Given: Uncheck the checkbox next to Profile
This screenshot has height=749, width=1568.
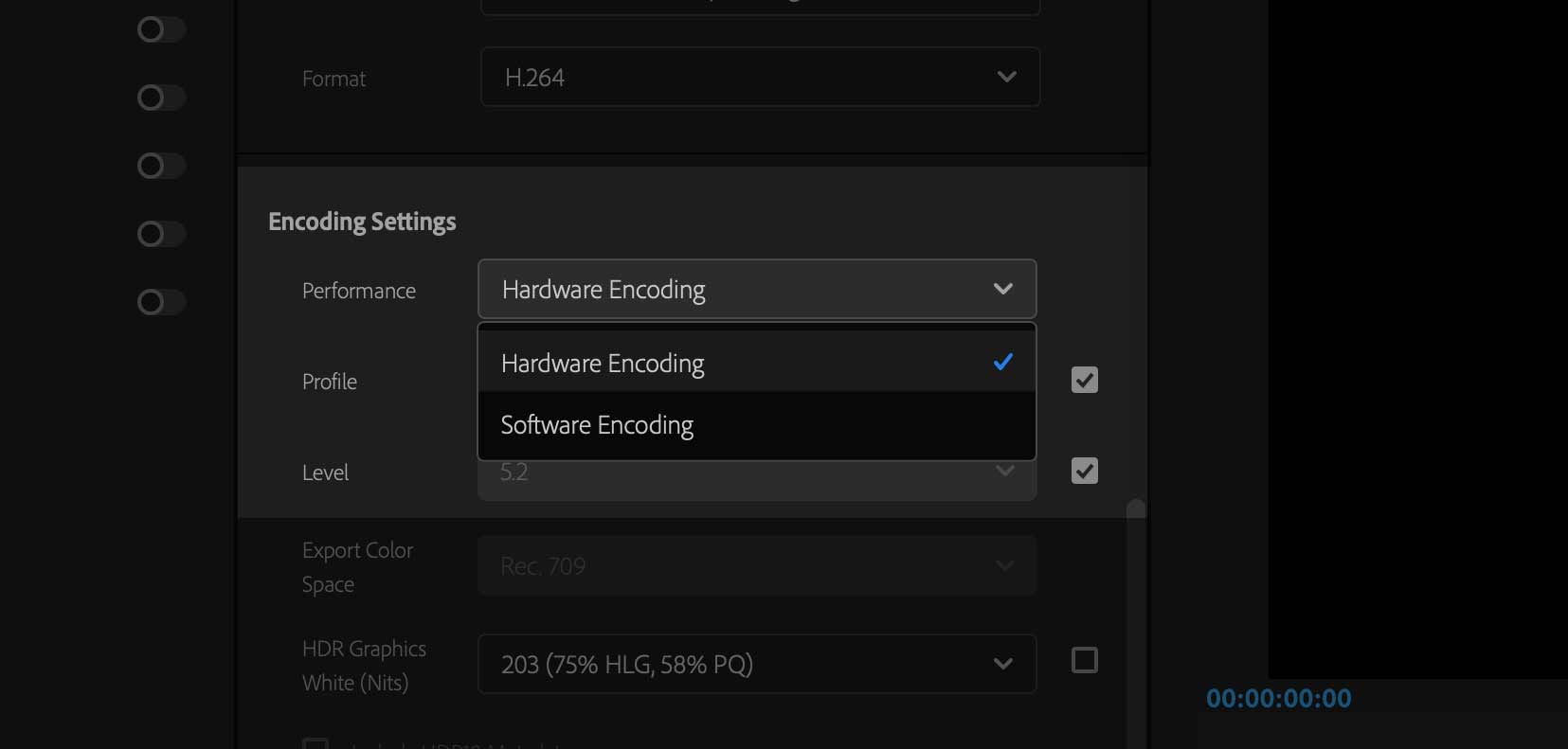Looking at the screenshot, I should coord(1084,380).
